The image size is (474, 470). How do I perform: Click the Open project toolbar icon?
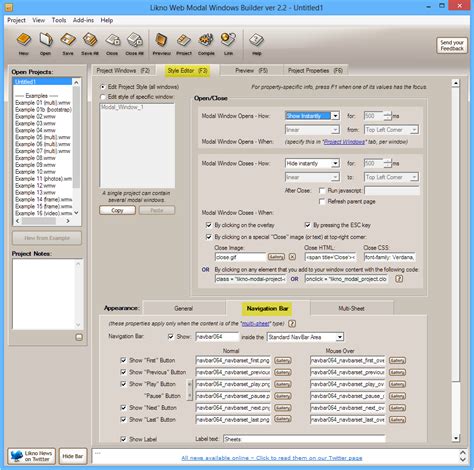coord(46,44)
